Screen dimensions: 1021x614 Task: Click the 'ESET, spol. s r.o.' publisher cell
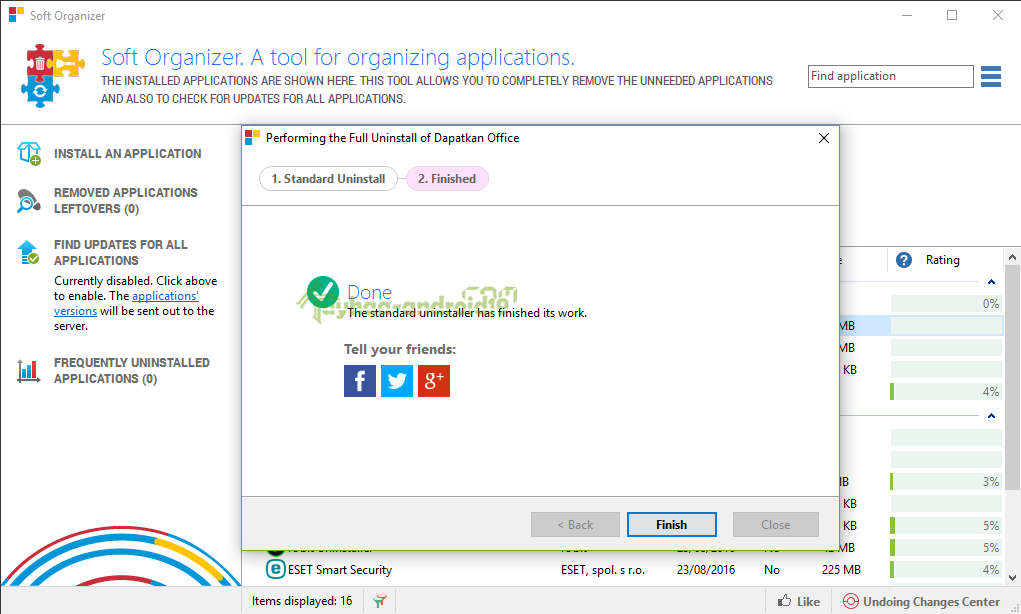[603, 570]
